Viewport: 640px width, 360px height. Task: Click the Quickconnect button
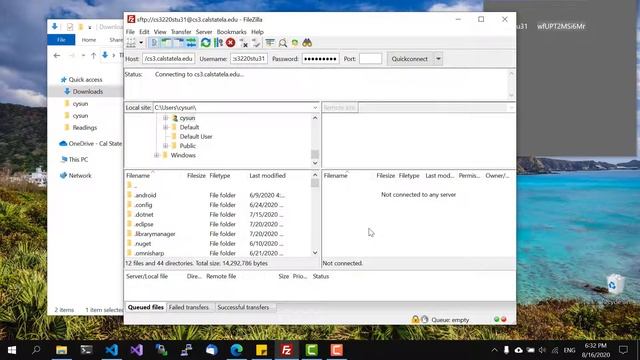point(409,59)
